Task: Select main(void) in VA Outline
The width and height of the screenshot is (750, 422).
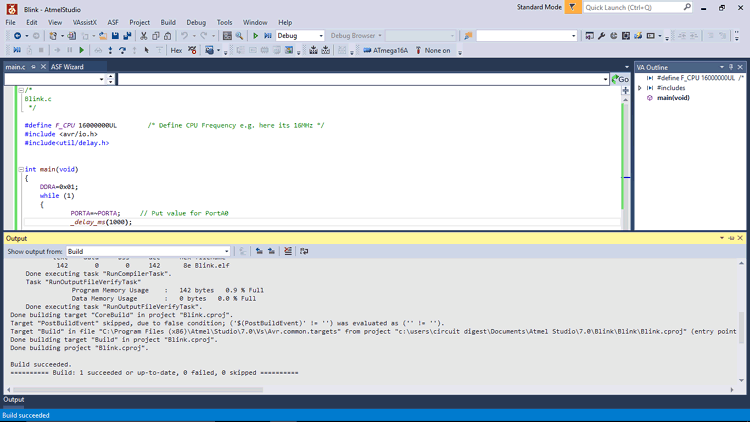Action: 673,98
